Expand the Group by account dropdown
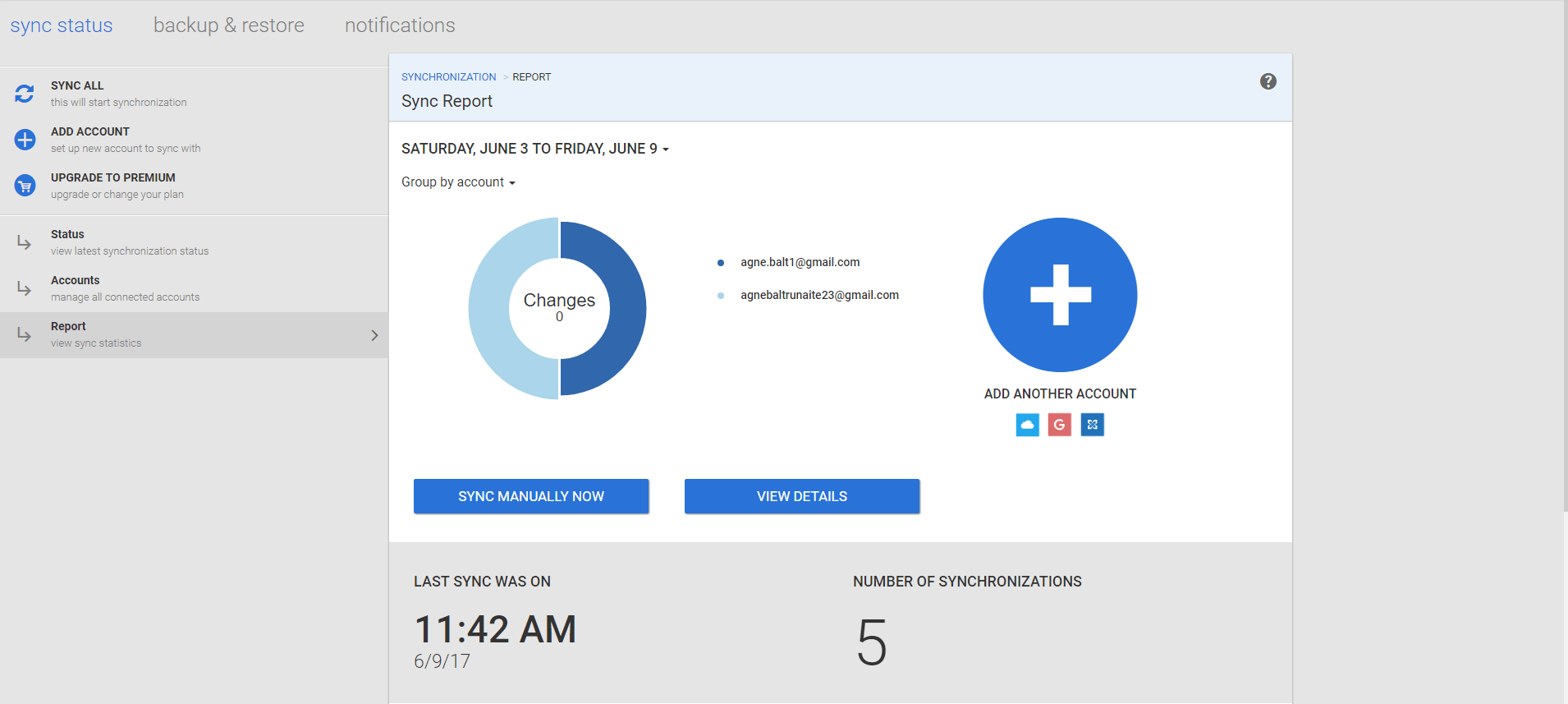Viewport: 1568px width, 704px height. (x=458, y=182)
